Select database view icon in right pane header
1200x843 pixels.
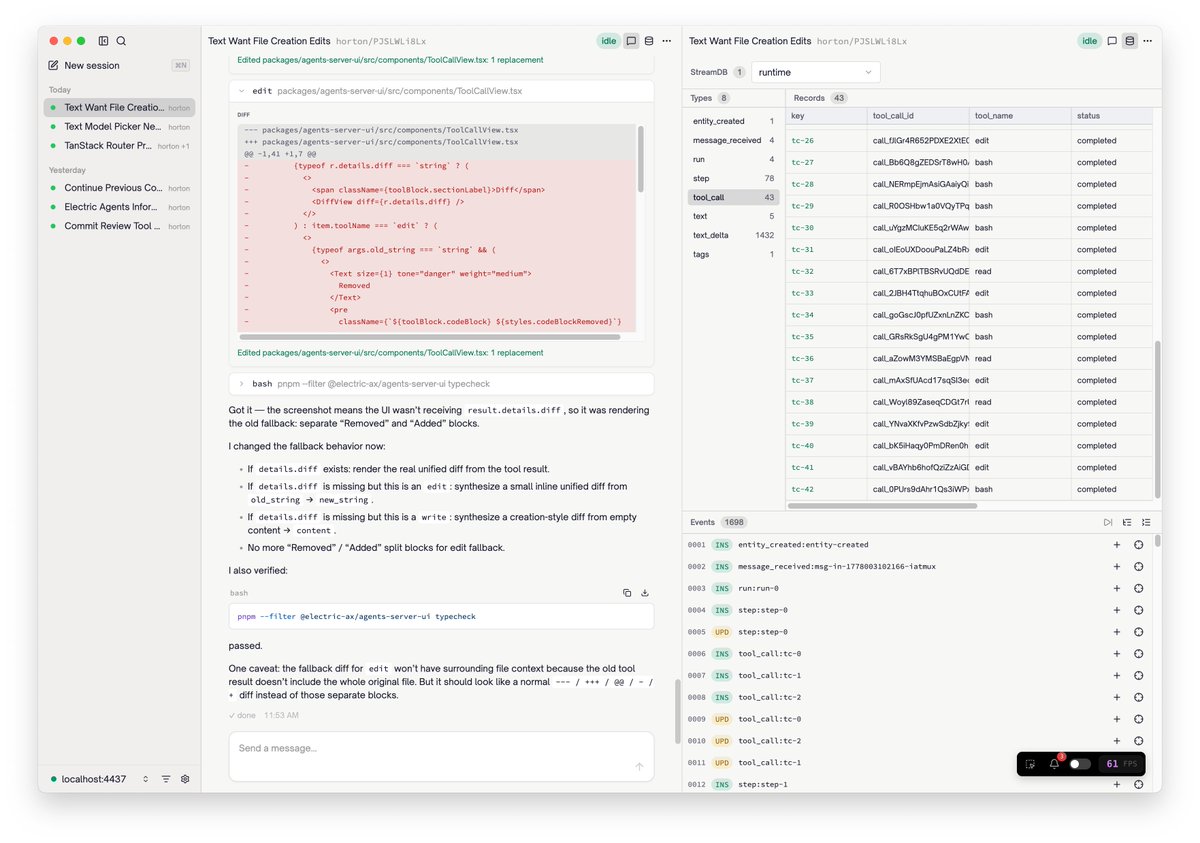click(1130, 41)
